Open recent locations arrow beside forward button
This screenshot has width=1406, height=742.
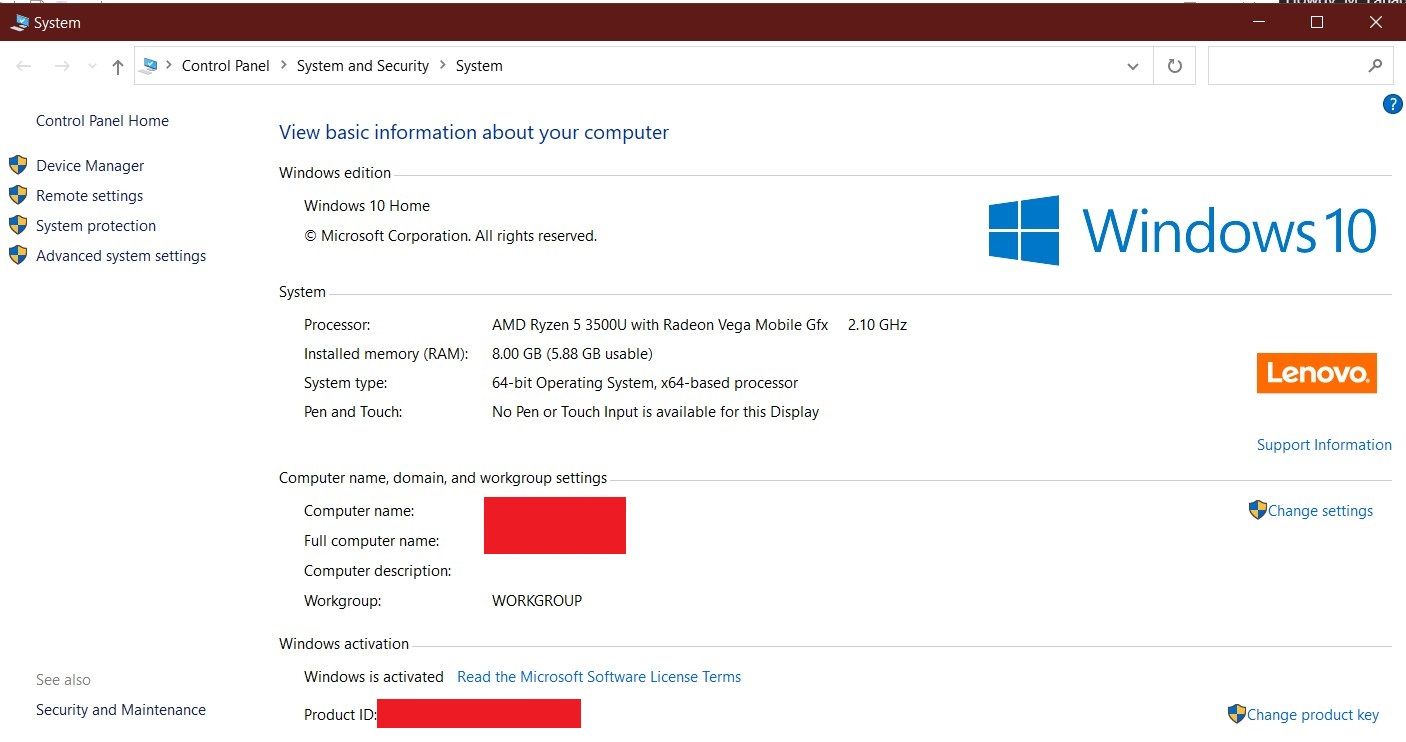[x=91, y=65]
